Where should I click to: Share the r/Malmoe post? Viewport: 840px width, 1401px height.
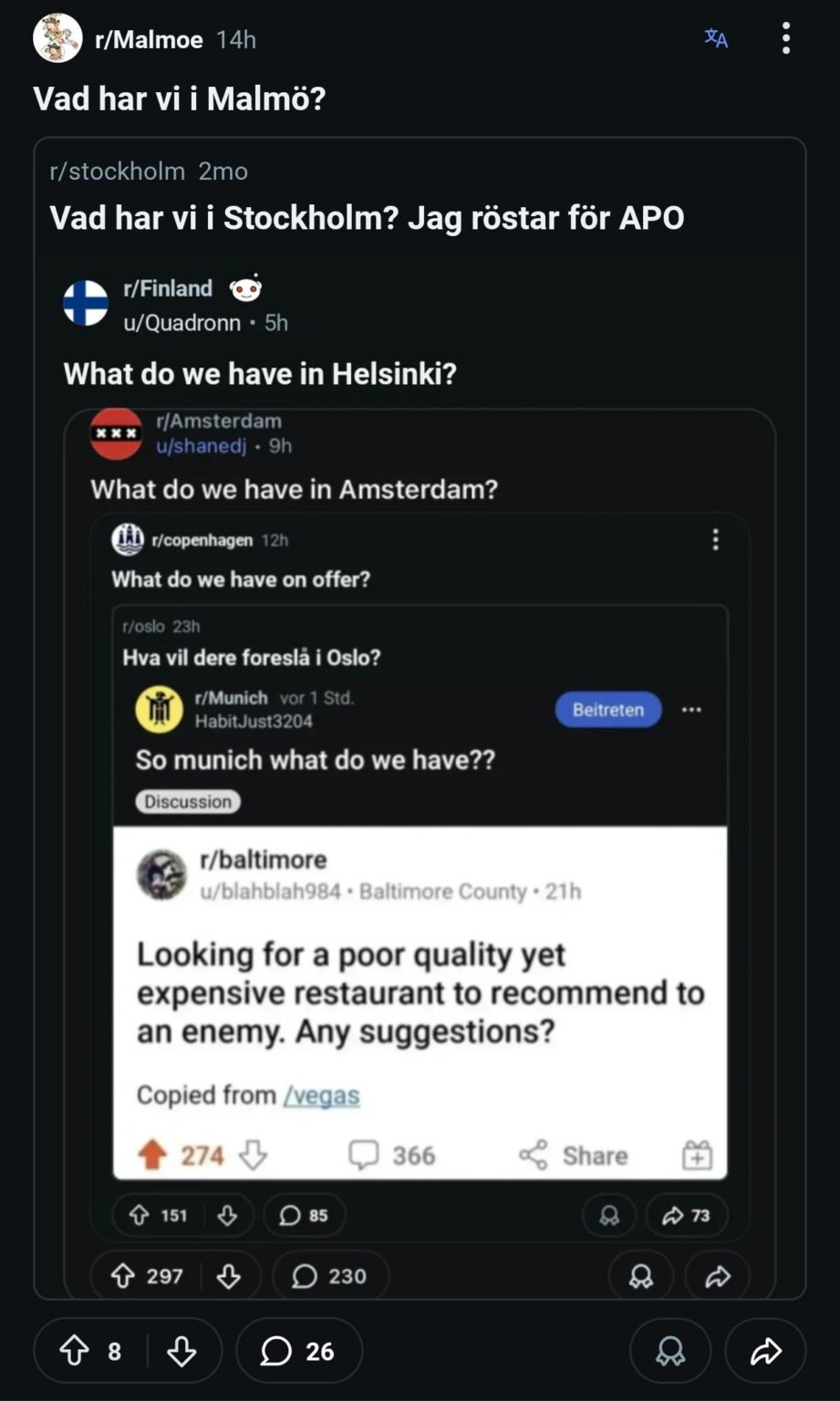[765, 1351]
